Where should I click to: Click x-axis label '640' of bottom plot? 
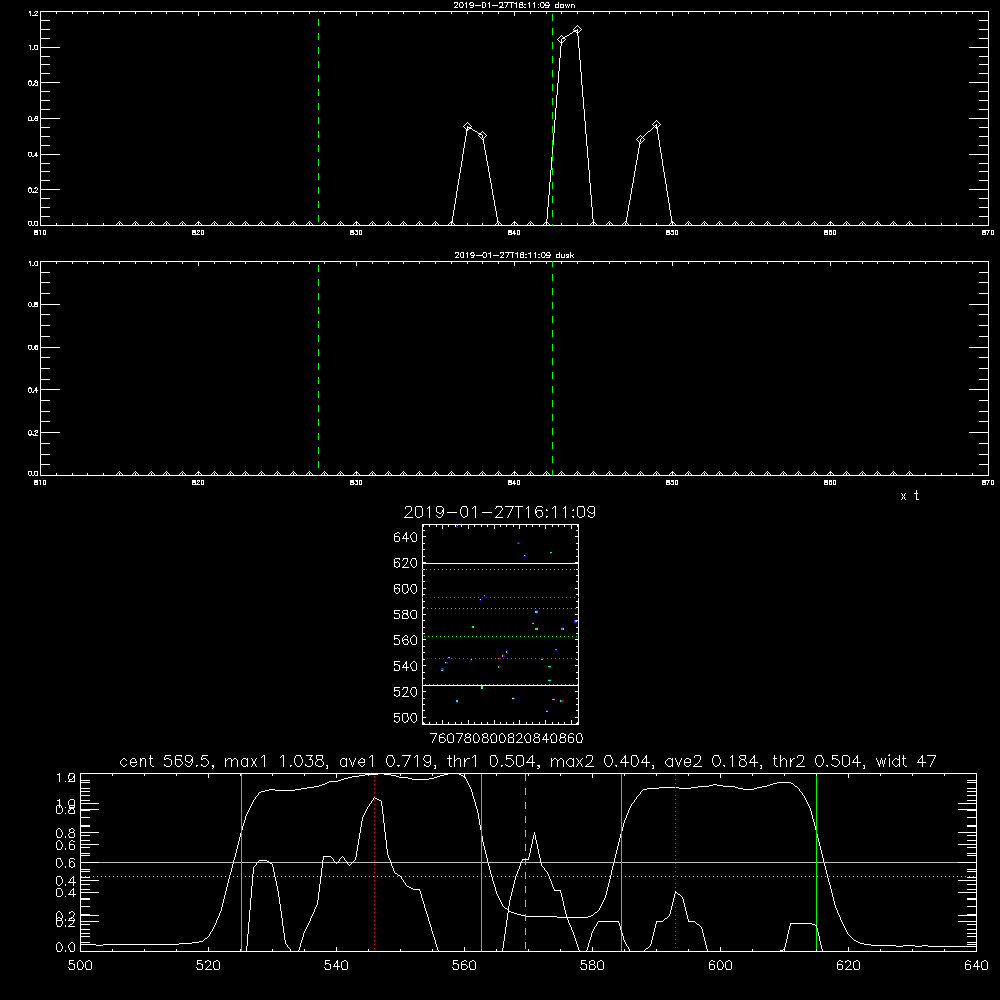pos(976,966)
